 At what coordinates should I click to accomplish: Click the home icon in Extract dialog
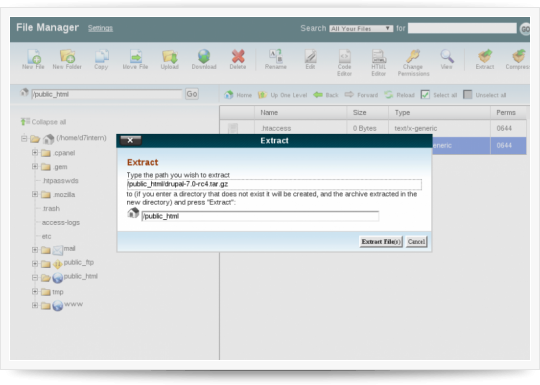point(133,213)
